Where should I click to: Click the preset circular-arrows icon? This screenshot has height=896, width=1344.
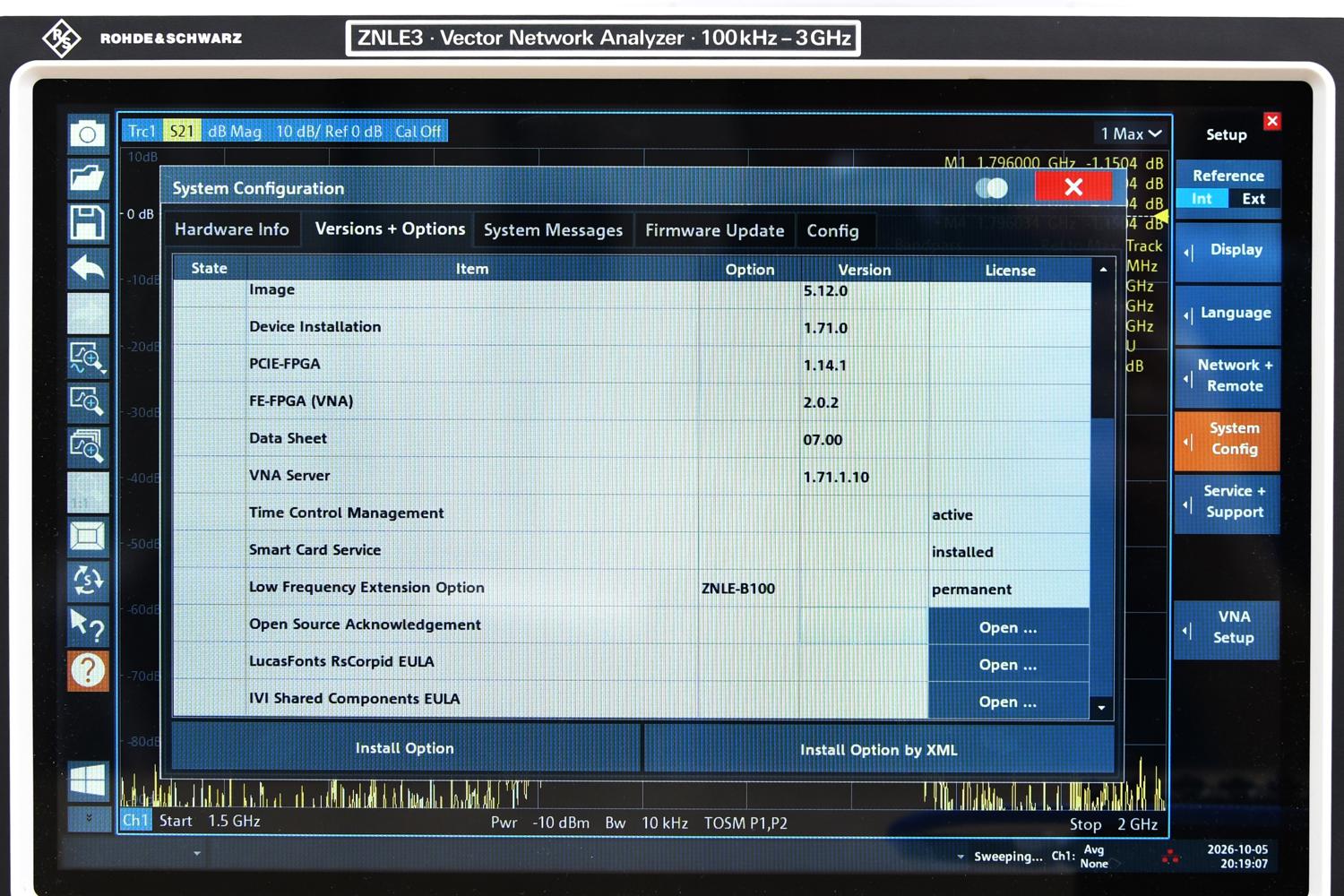click(x=88, y=581)
